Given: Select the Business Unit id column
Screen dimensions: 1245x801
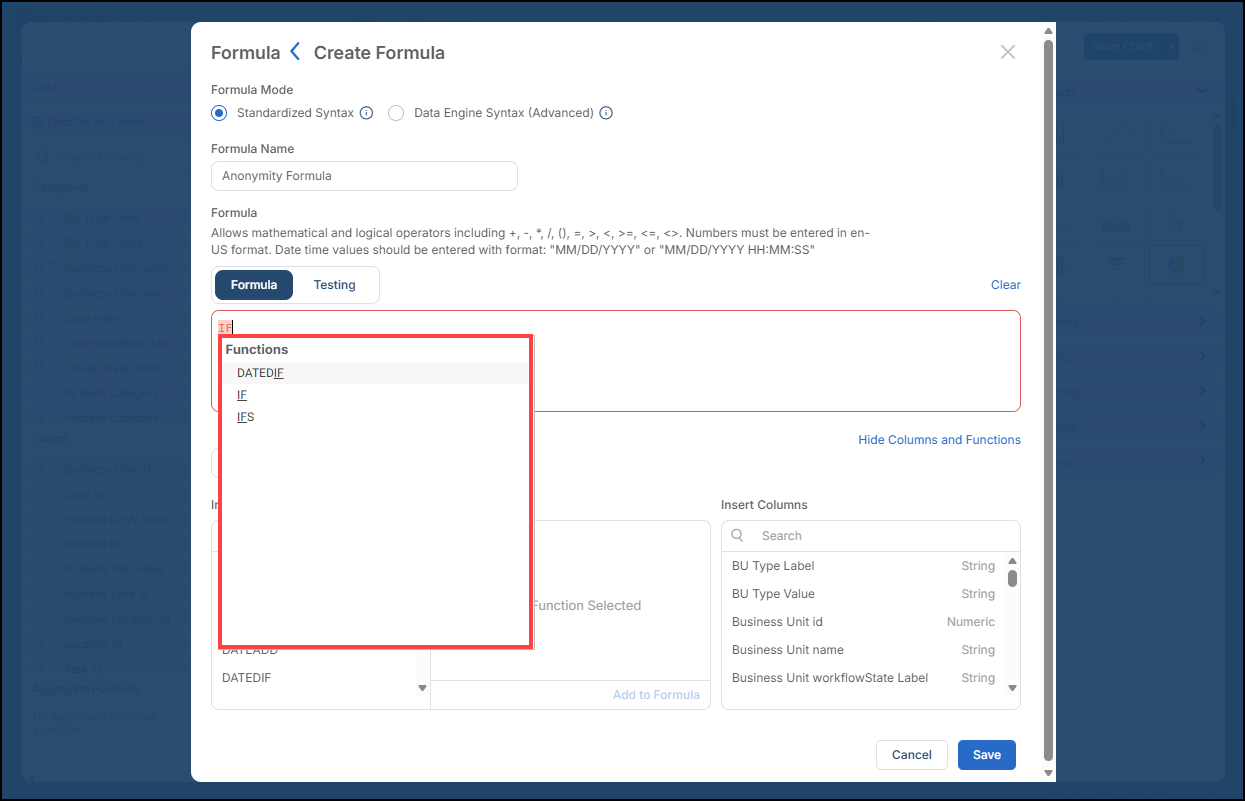Looking at the screenshot, I should (x=864, y=622).
